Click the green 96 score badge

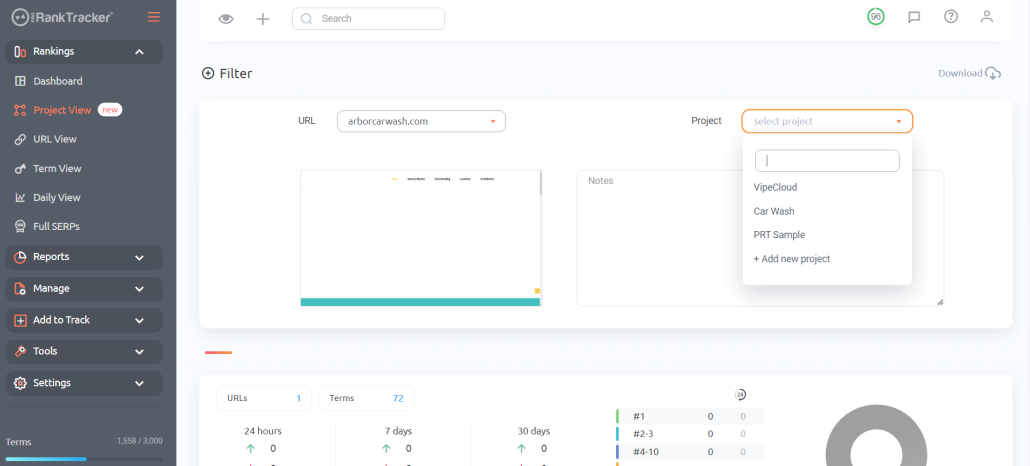[876, 17]
